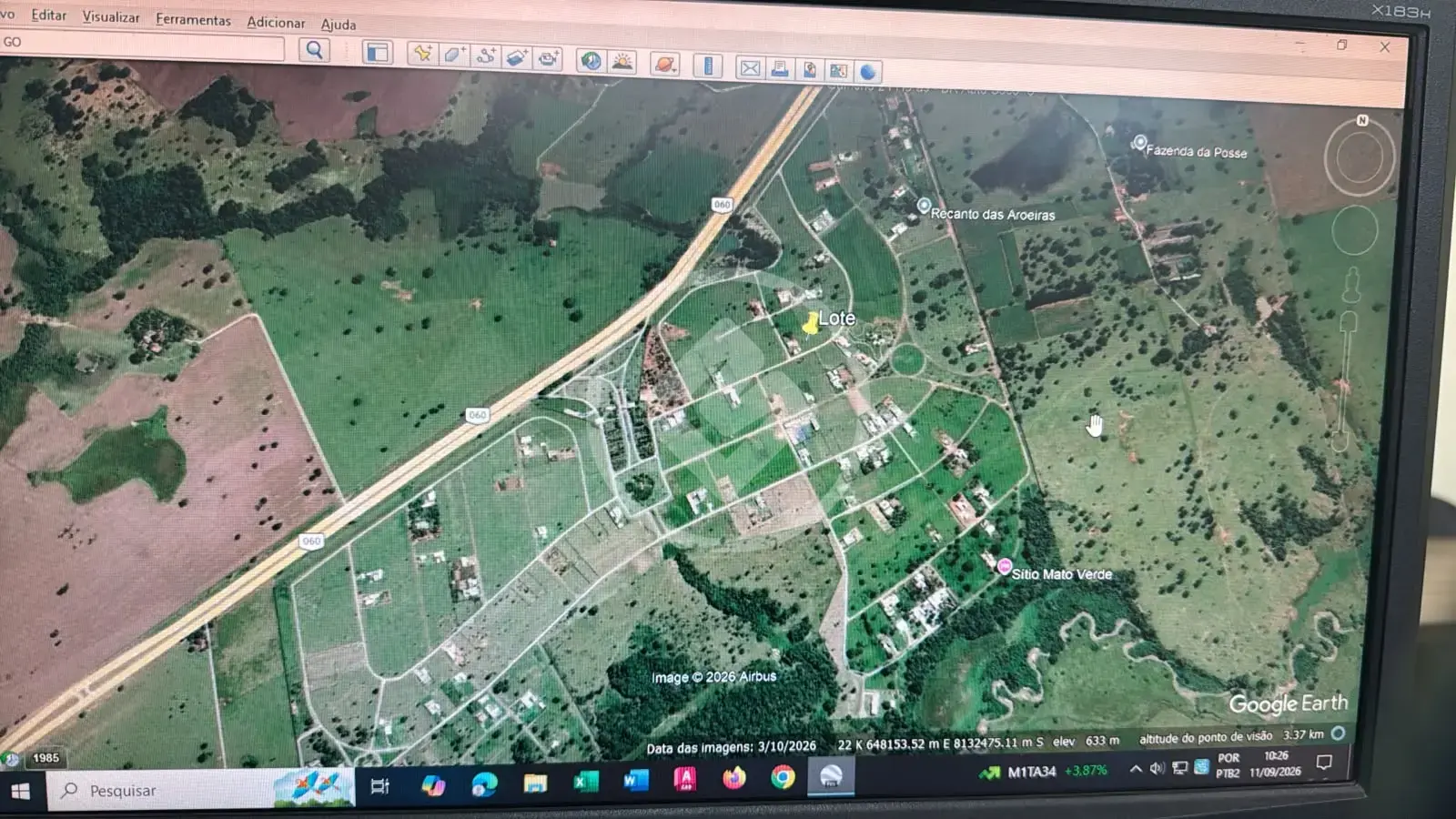Choose the Add Image Overlay tool
The width and height of the screenshot is (1456, 819).
click(517, 57)
